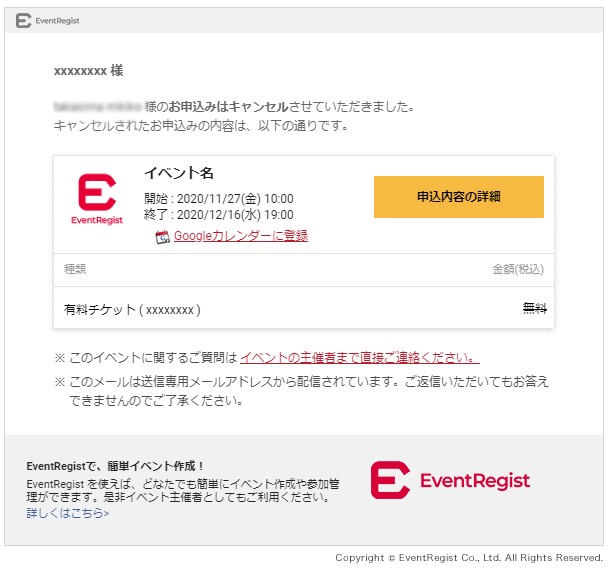Image resolution: width=611 pixels, height=572 pixels.
Task: Click the Copyright EventRegist Co., Ltd. text
Action: [x=469, y=558]
